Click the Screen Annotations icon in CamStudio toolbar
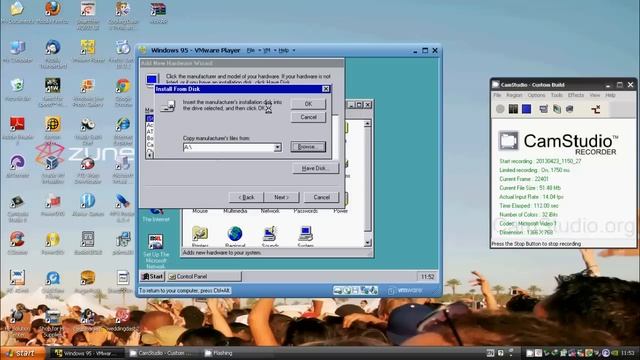This screenshot has height=360, width=640. pyautogui.click(x=557, y=109)
